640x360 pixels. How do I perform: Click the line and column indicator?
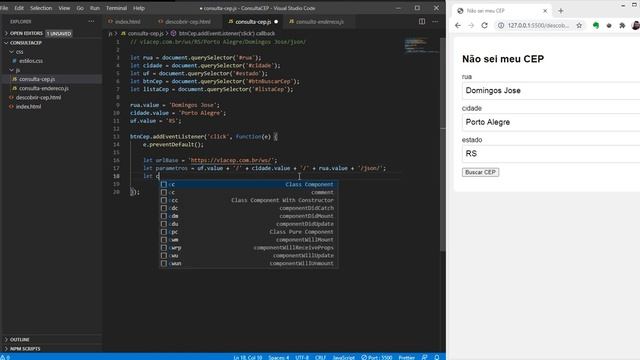pyautogui.click(x=247, y=357)
